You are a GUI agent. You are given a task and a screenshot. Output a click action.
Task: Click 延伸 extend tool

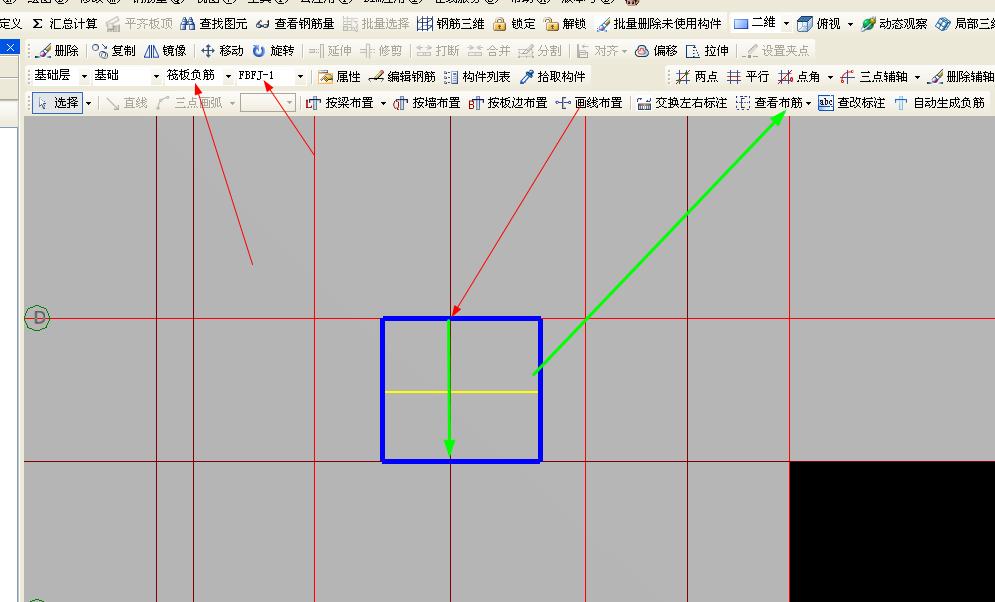point(331,51)
